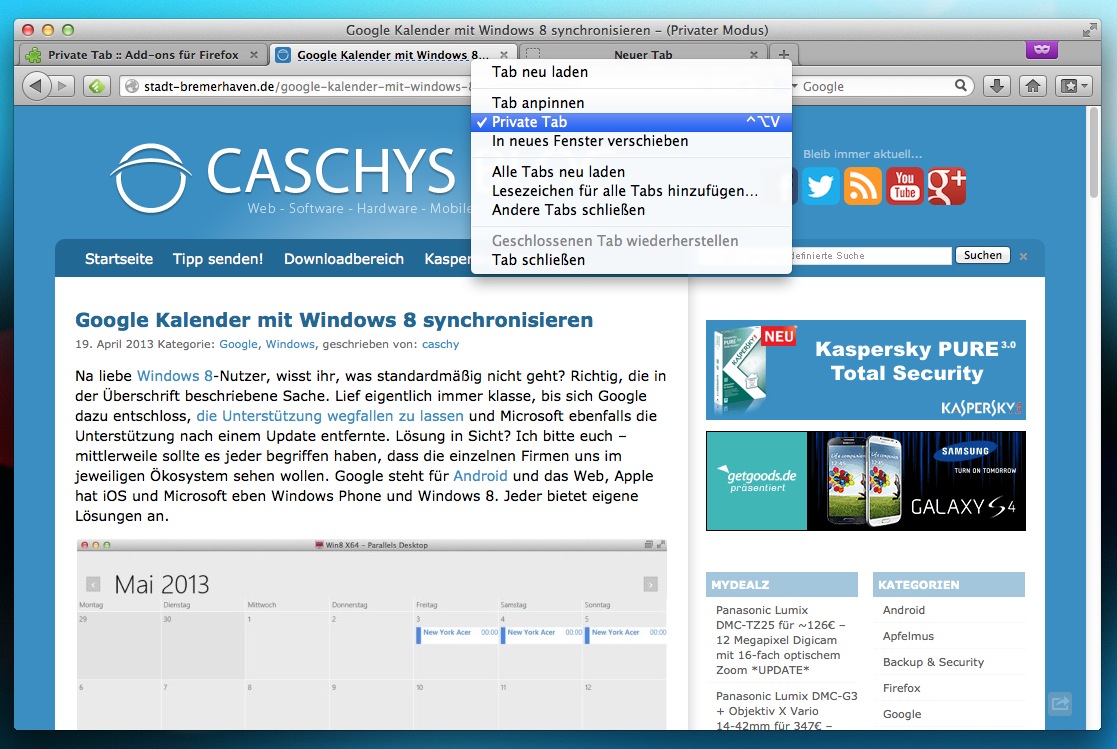Click the purple private browsing mask icon
The width and height of the screenshot is (1117, 749).
tap(1042, 49)
